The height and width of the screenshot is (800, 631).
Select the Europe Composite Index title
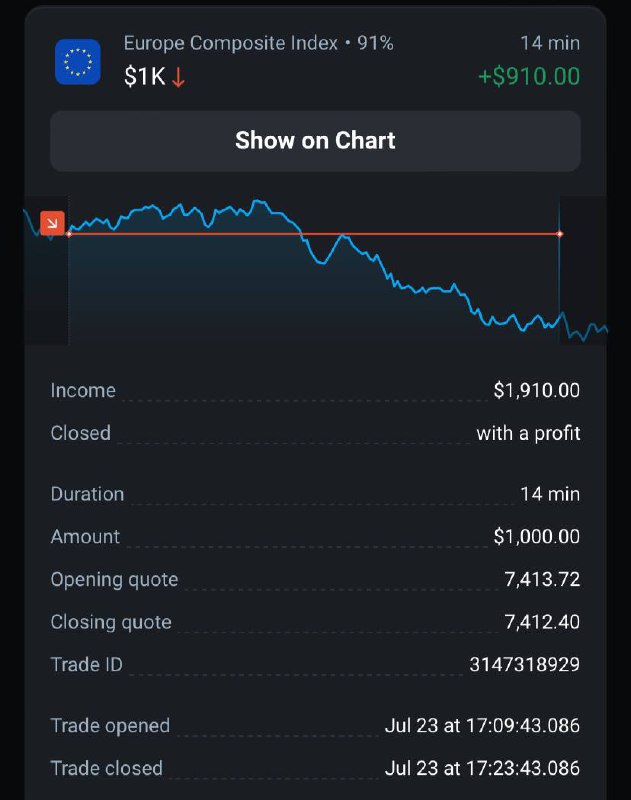pos(231,43)
